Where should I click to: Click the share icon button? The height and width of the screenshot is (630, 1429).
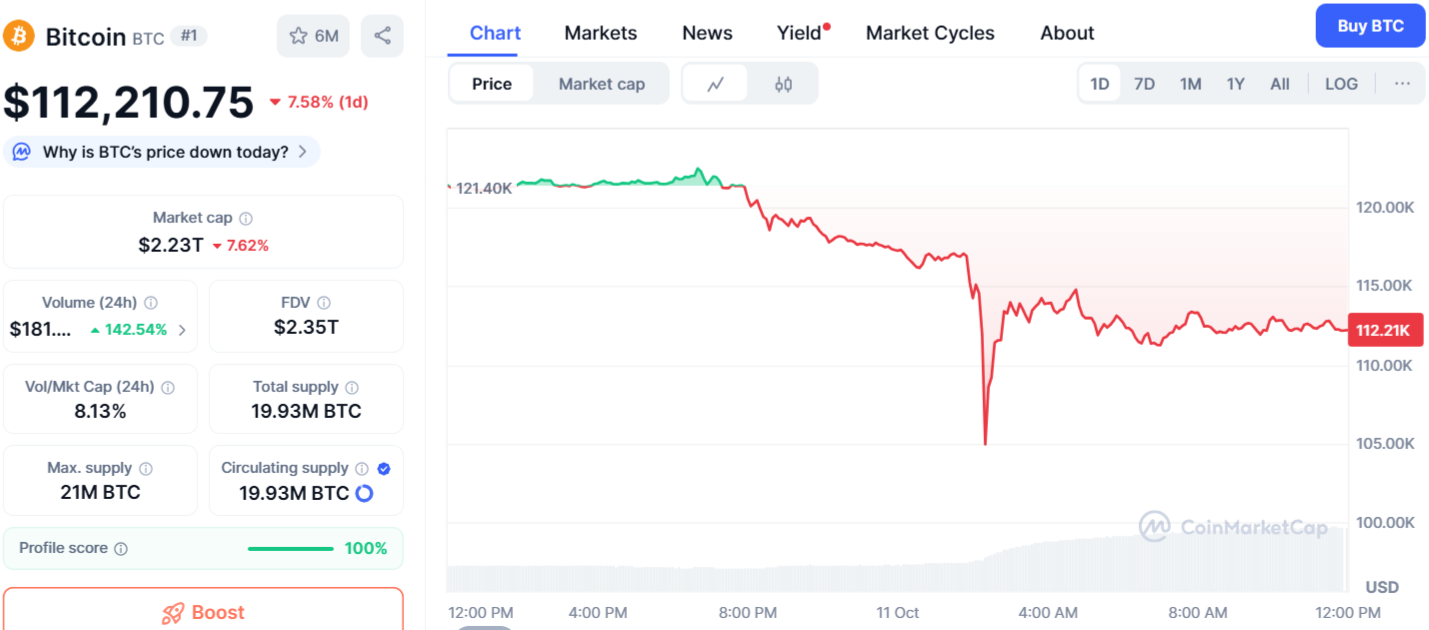point(382,36)
